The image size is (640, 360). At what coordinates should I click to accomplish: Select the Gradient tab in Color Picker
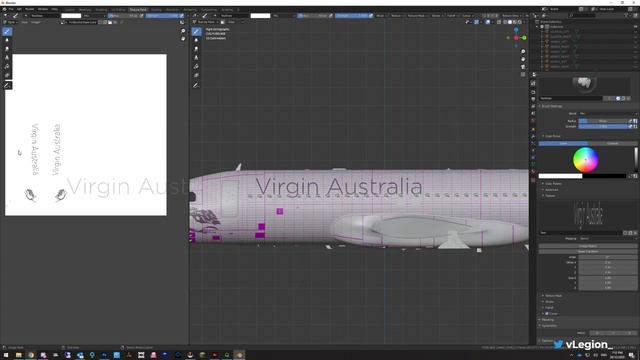(x=612, y=143)
